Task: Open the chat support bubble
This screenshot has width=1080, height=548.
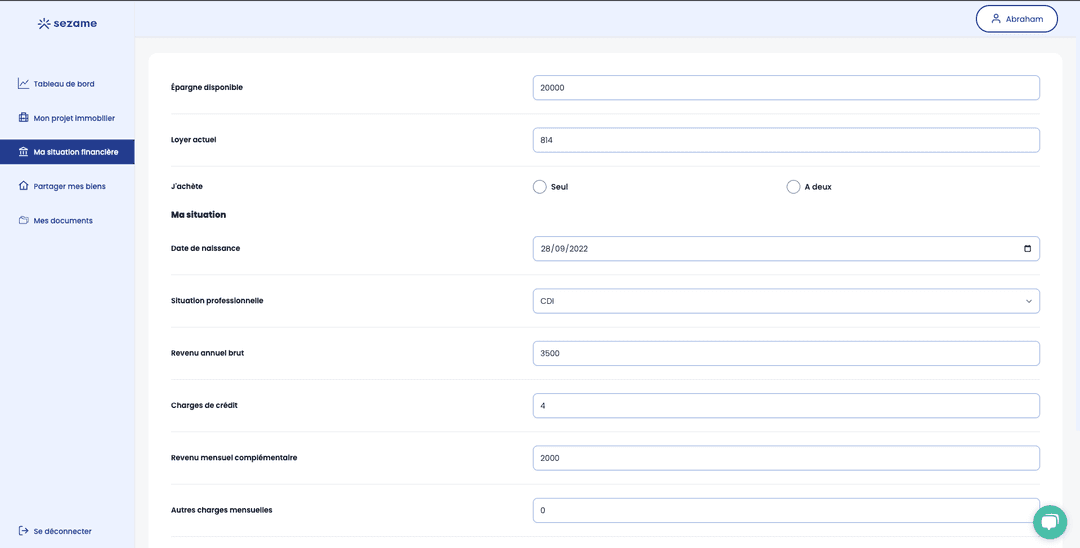Action: click(1049, 521)
